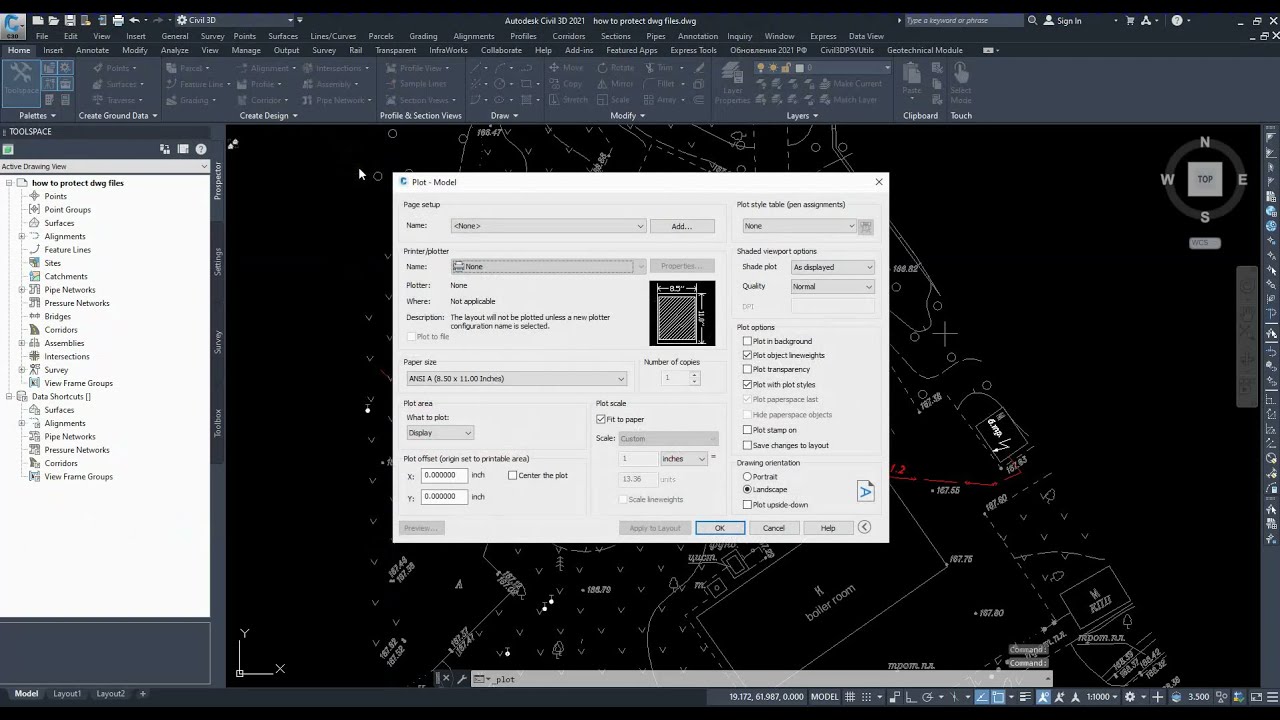Open the Annotate ribbon tab

[x=92, y=50]
